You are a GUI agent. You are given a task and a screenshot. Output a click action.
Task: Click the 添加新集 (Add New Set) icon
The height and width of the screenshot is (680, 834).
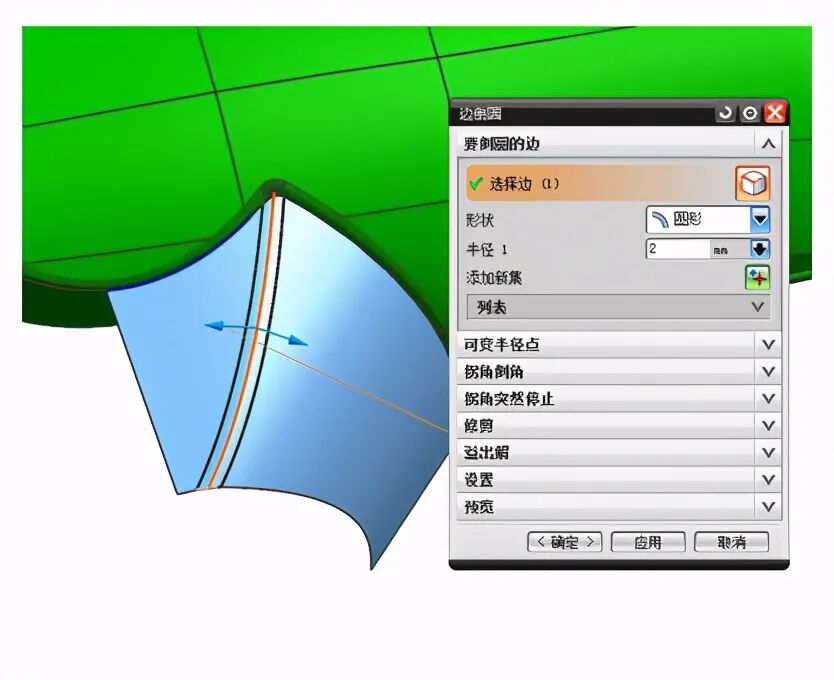pyautogui.click(x=757, y=277)
